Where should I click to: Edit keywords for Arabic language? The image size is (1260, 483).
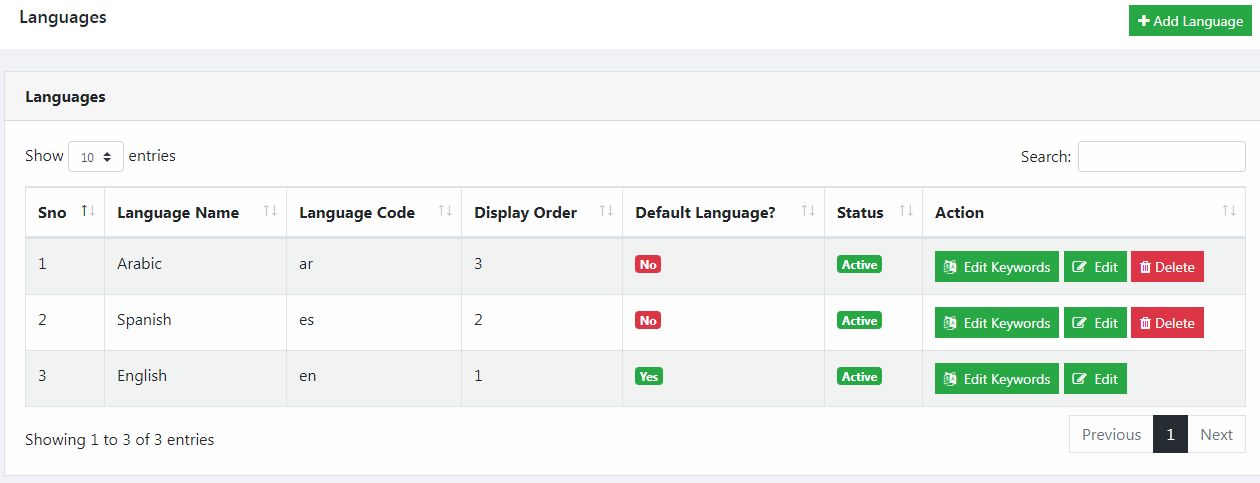(996, 267)
